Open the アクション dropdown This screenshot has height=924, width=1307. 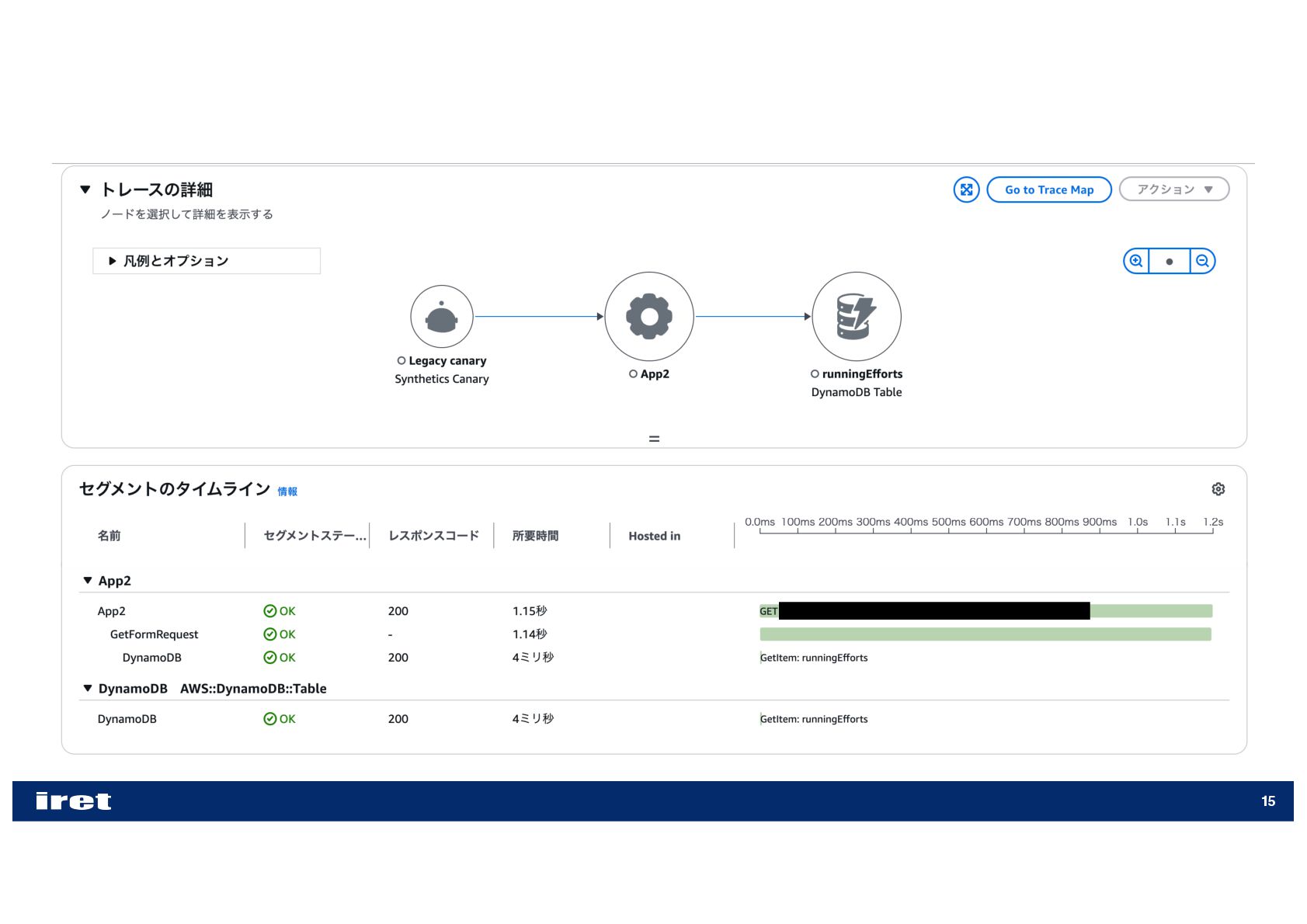click(x=1173, y=189)
